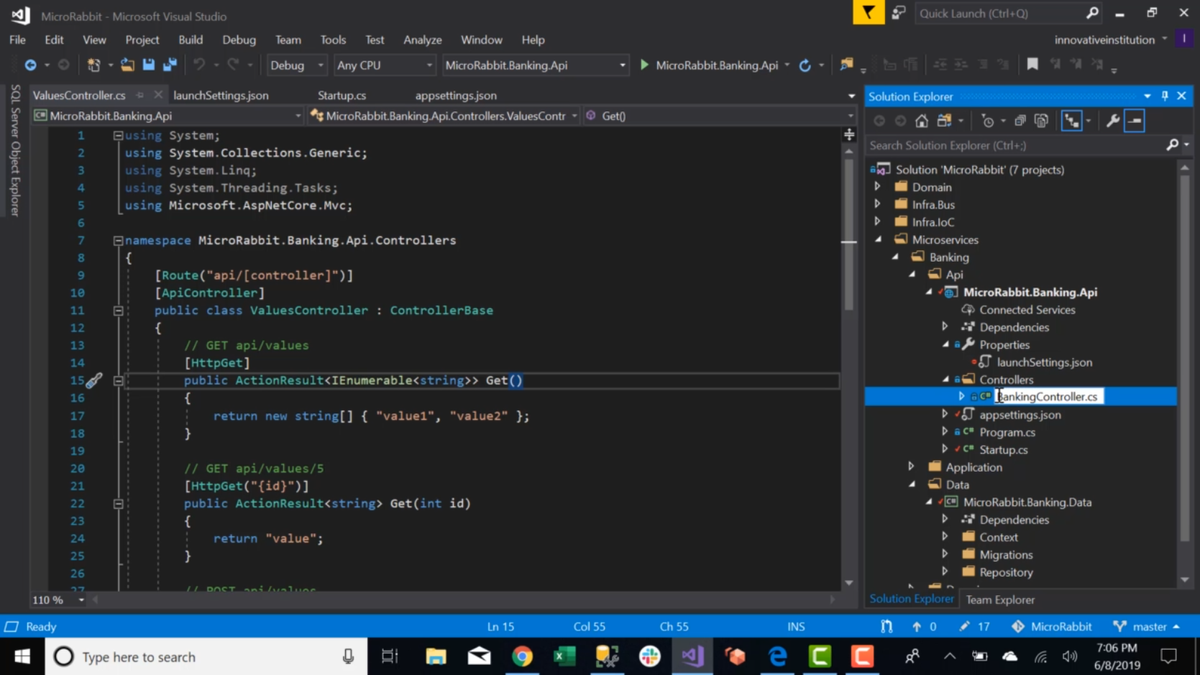Open the innovativeinstitution account menu
1200x675 pixels.
pos(1110,40)
